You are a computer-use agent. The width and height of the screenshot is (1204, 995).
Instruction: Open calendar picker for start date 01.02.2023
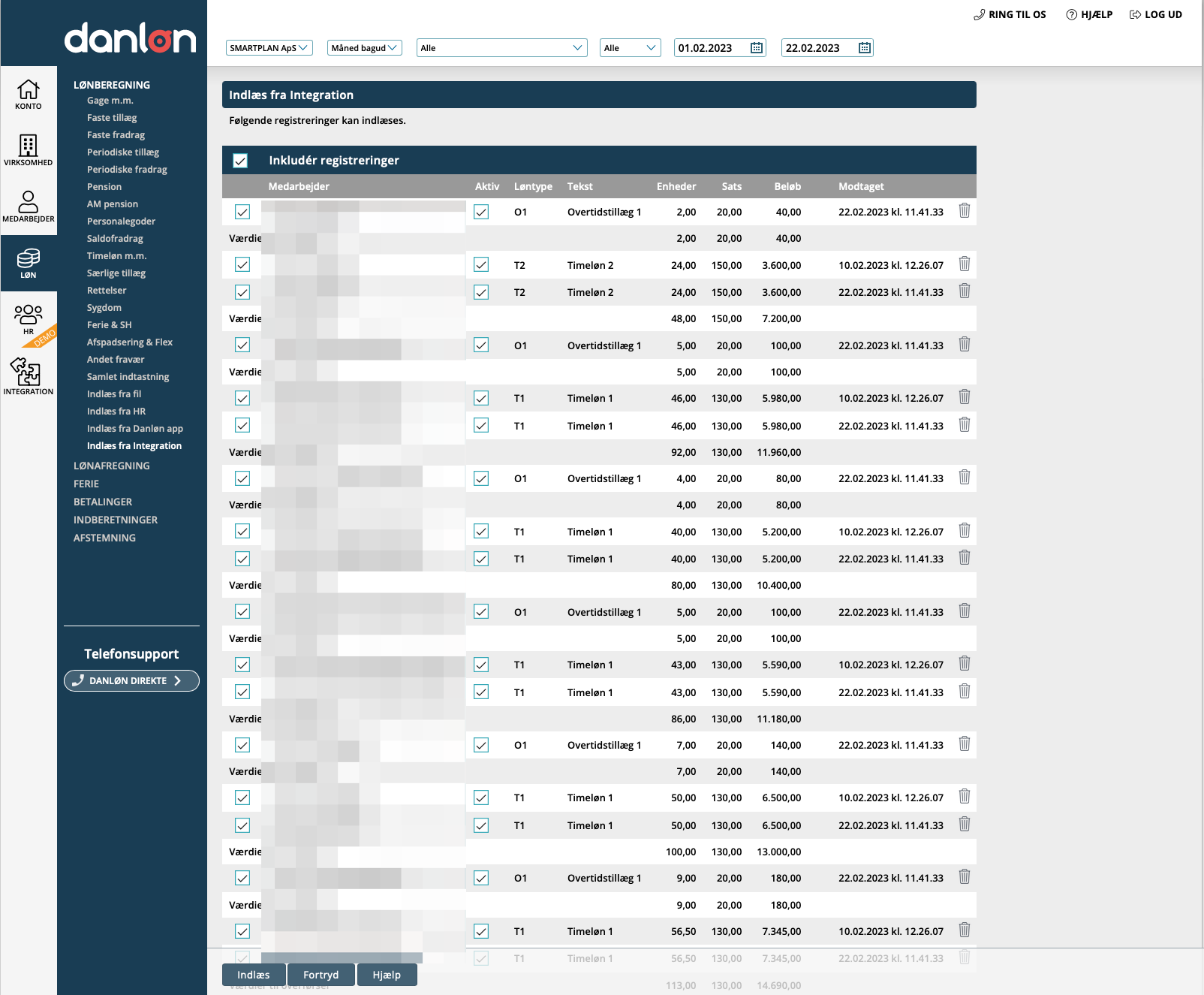click(757, 48)
